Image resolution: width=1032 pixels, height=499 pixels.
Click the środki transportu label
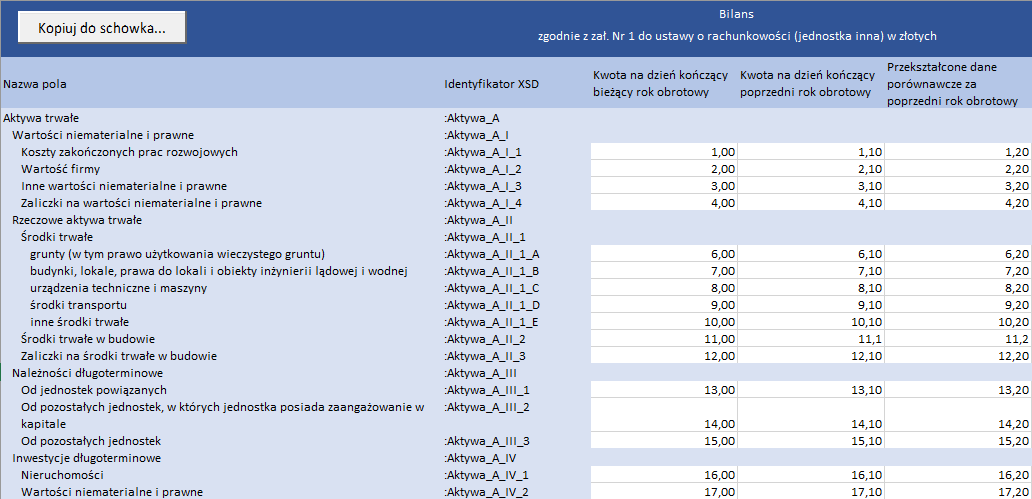[x=78, y=305]
